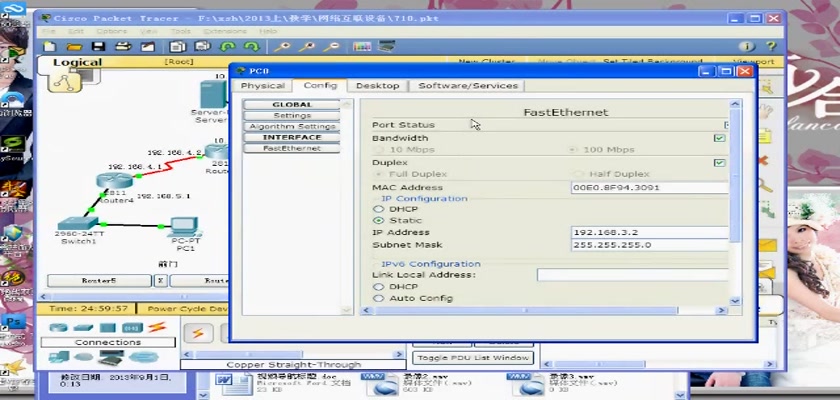Viewport: 840px width, 400px height.
Task: Select the Half Duplex radio button
Action: 578,174
